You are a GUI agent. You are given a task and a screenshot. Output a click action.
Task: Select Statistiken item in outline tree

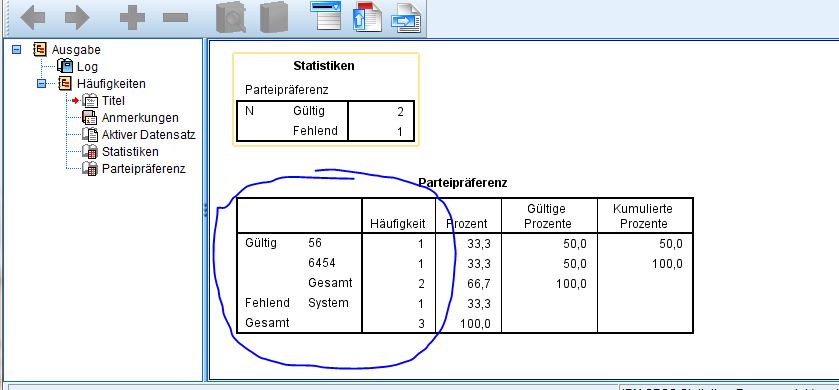click(130, 152)
